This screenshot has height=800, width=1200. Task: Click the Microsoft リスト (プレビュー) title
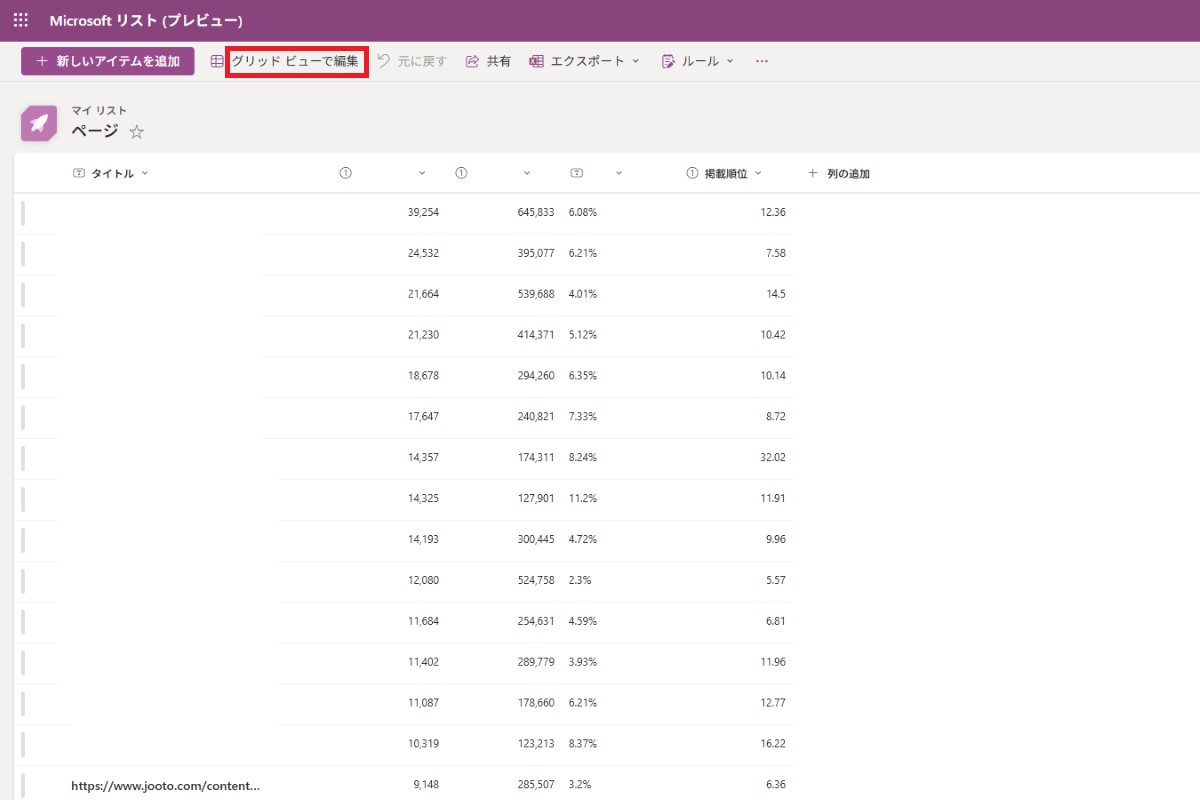click(146, 20)
